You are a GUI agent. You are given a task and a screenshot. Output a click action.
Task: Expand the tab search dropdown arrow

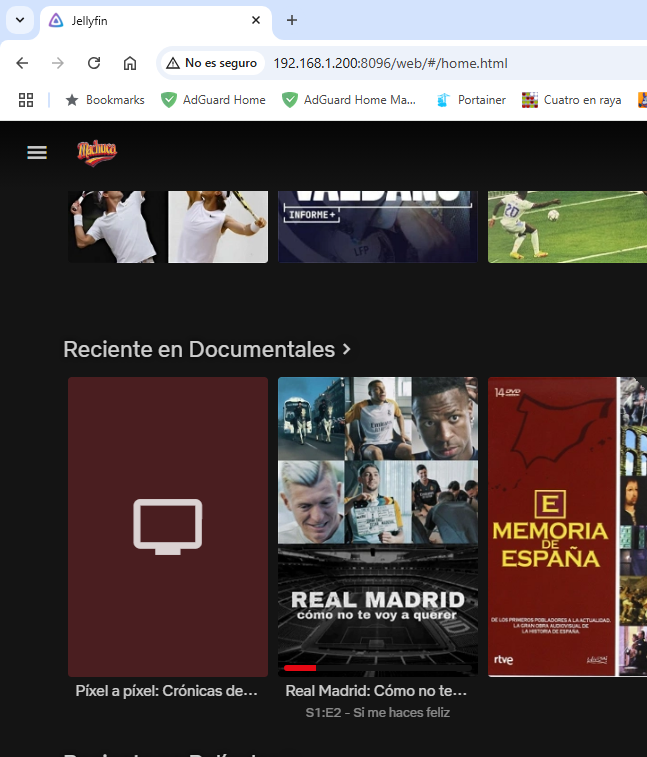pos(19,20)
